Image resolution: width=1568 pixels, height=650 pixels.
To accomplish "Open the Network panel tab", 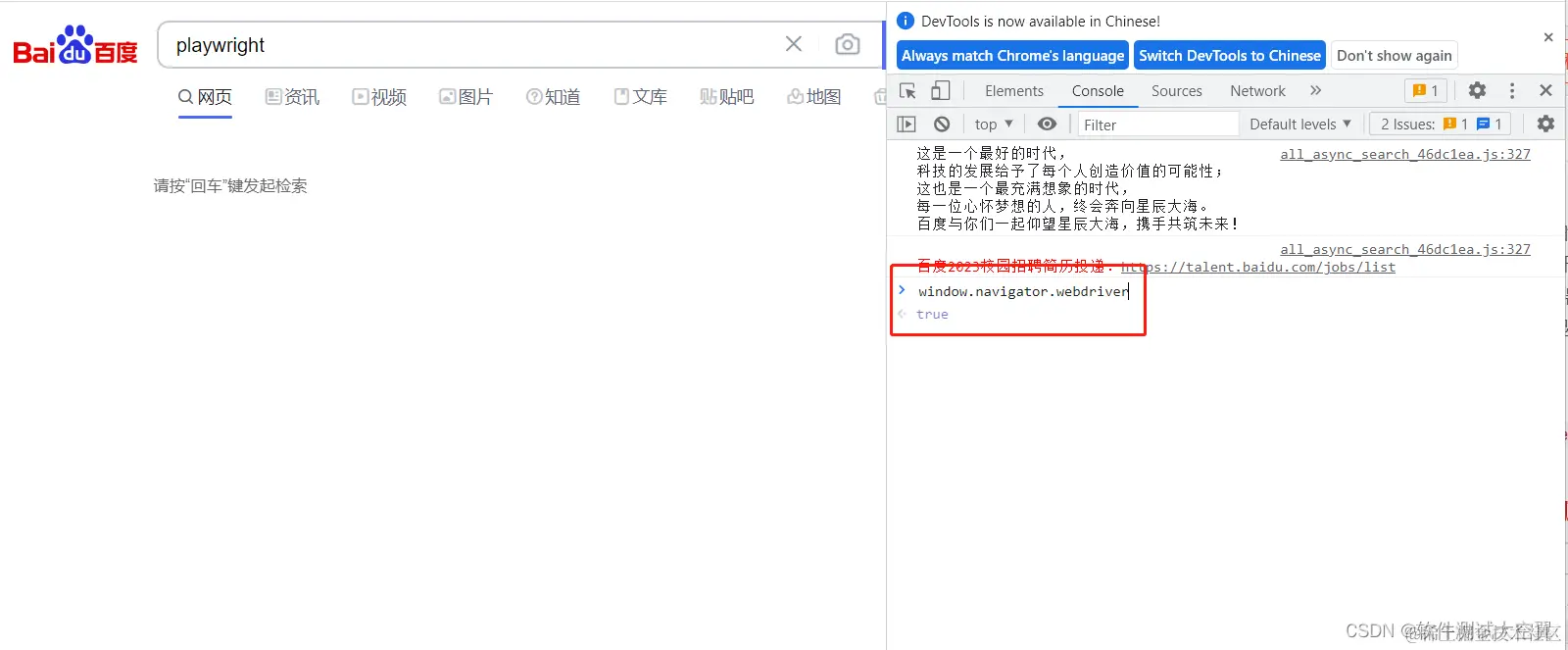I will coord(1257,91).
